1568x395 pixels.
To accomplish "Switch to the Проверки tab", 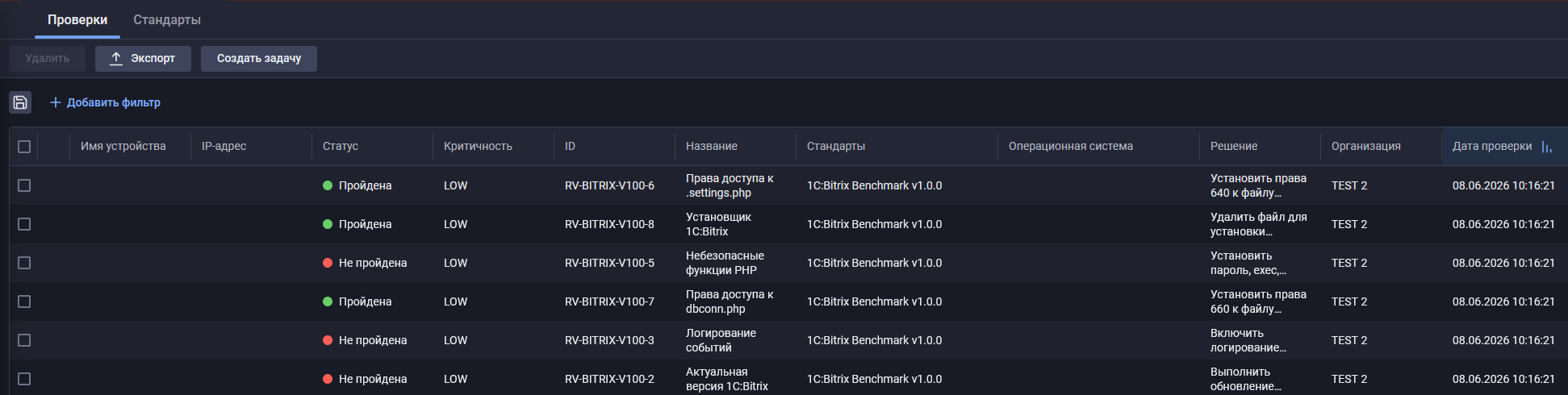I will point(77,19).
